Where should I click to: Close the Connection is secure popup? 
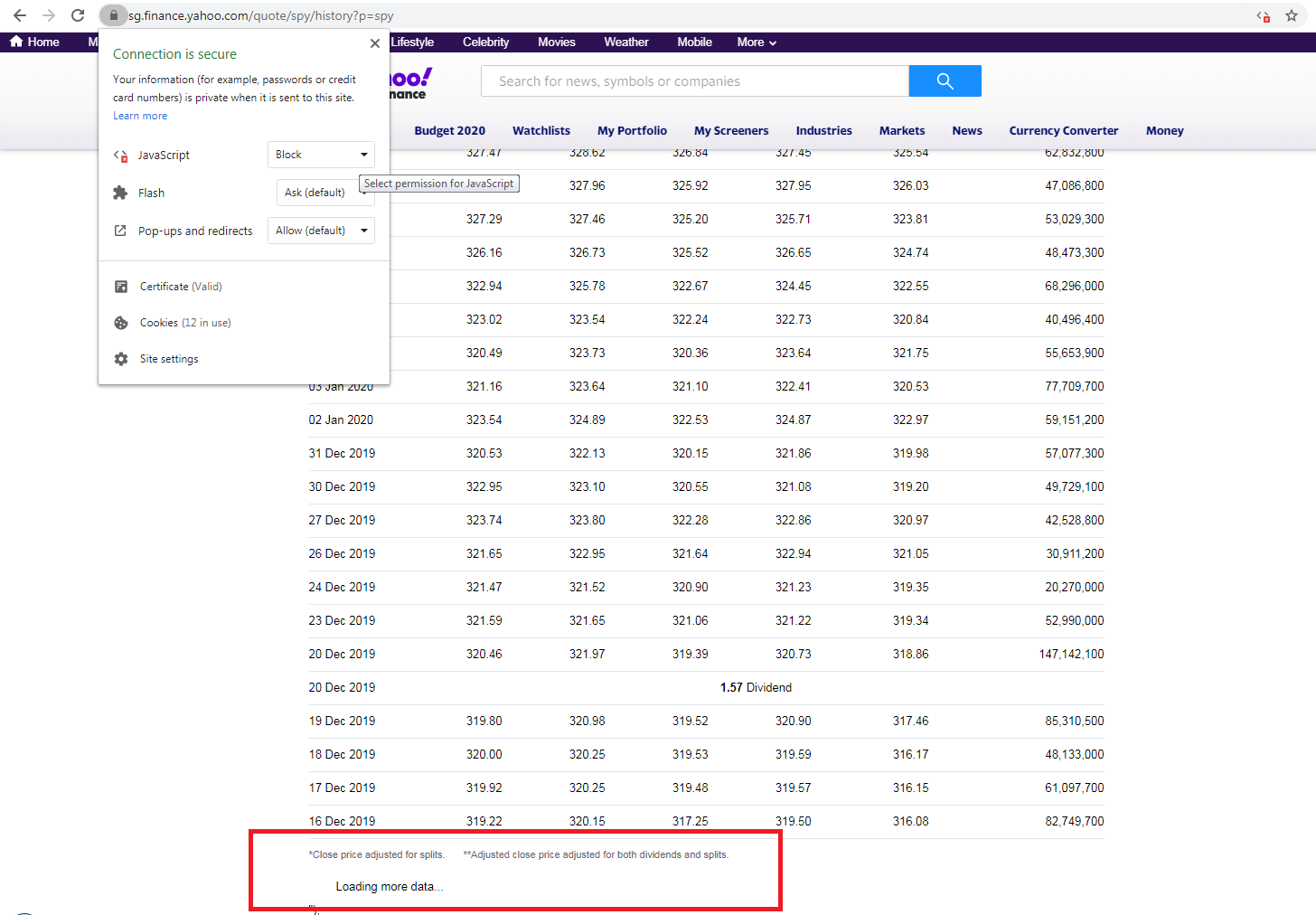[375, 43]
